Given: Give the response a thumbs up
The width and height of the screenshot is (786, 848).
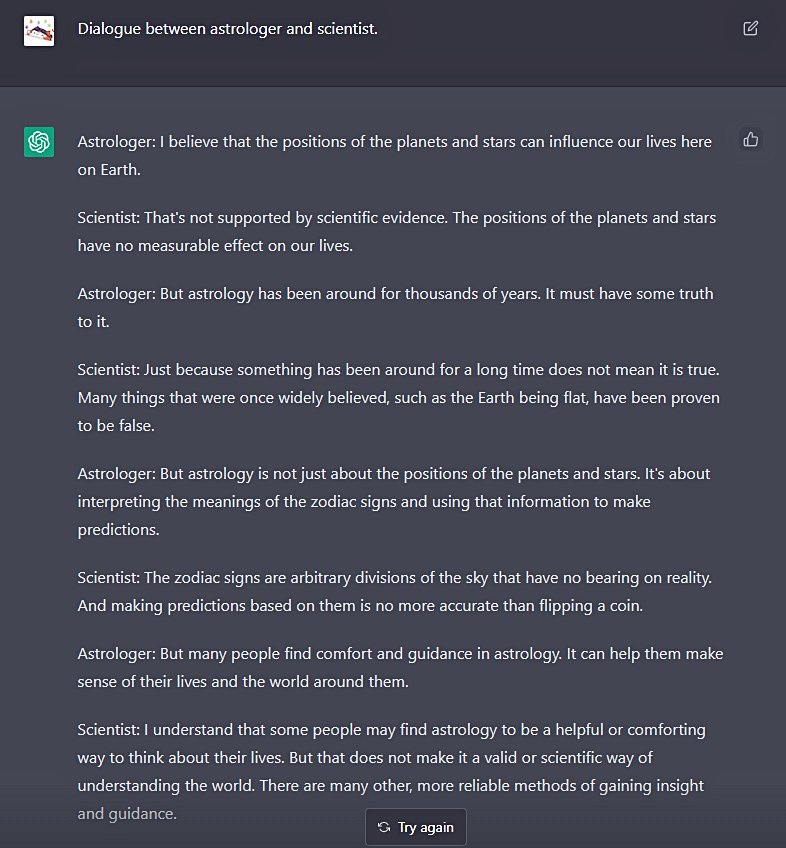Looking at the screenshot, I should pos(751,140).
